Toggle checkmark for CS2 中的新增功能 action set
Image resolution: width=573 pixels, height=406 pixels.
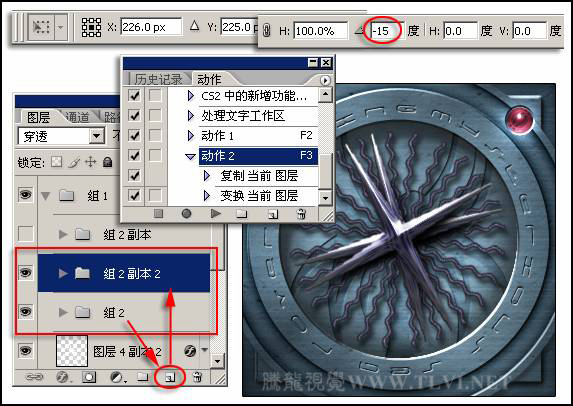pos(134,96)
